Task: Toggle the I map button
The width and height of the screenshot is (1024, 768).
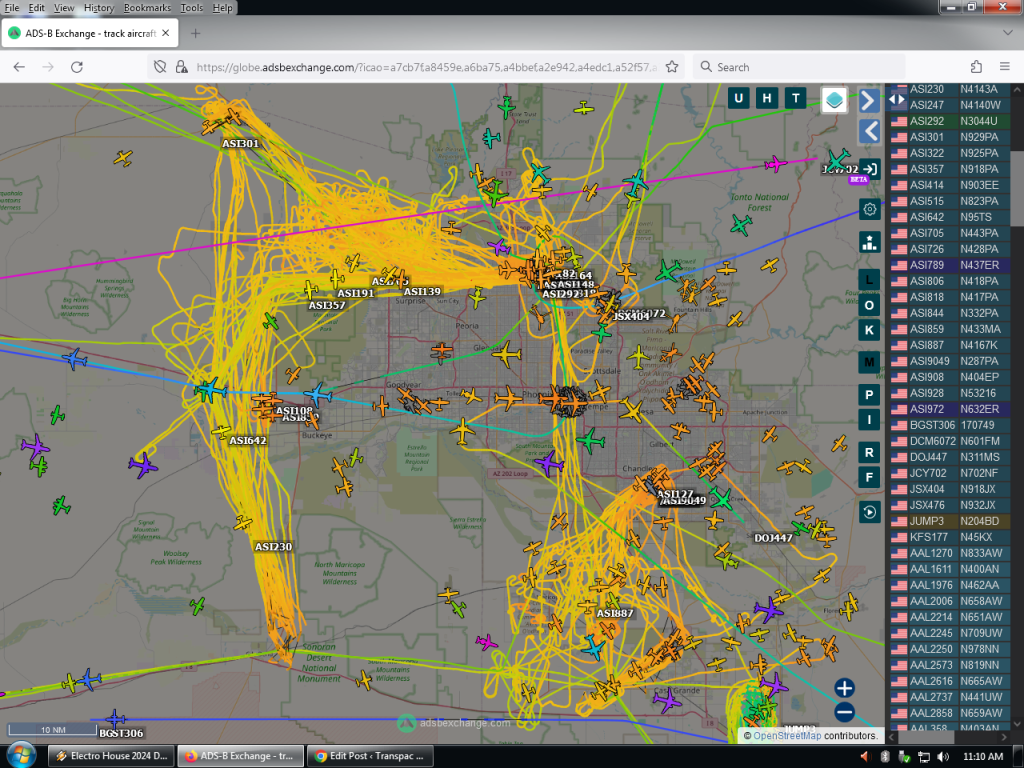Action: (x=869, y=420)
